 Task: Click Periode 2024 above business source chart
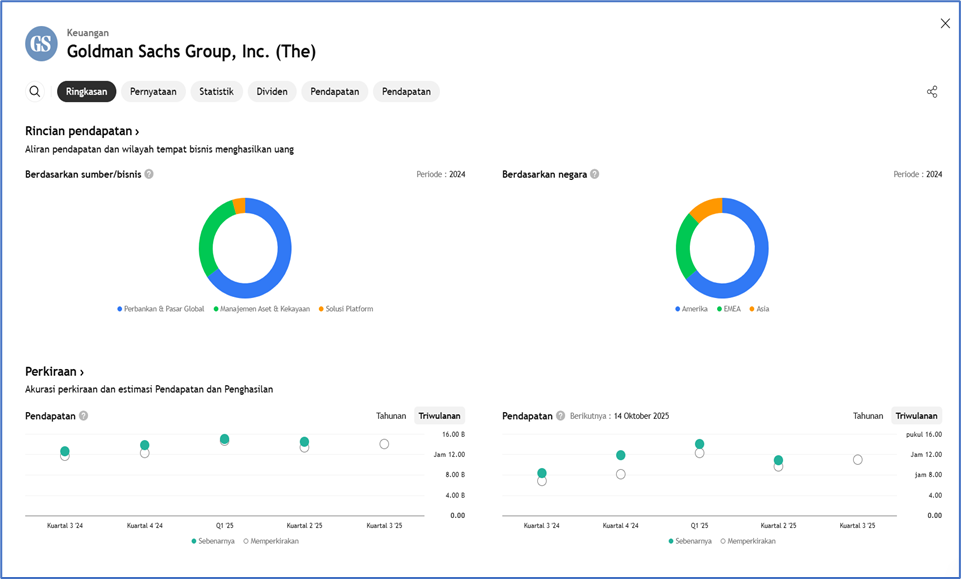(x=440, y=174)
